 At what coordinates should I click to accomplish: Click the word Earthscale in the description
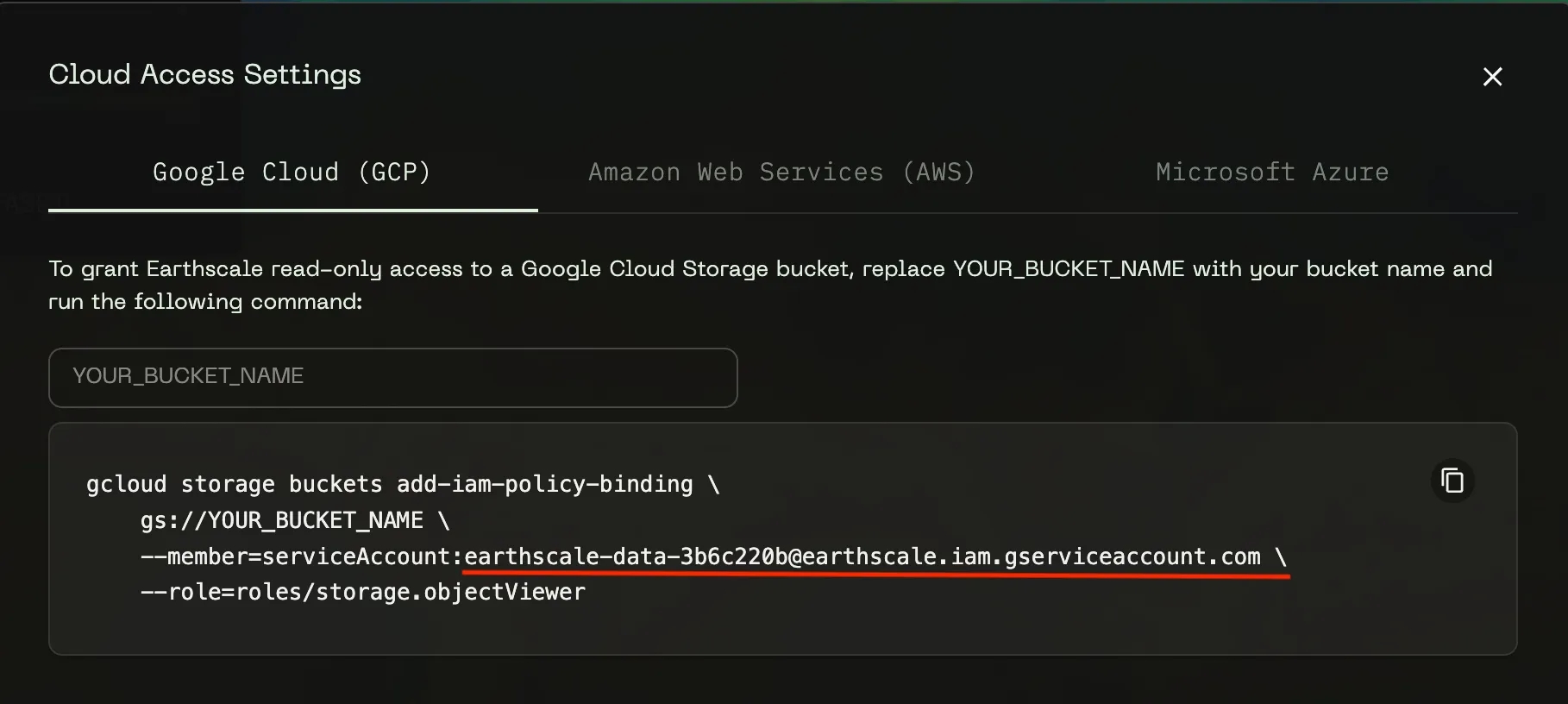click(204, 269)
